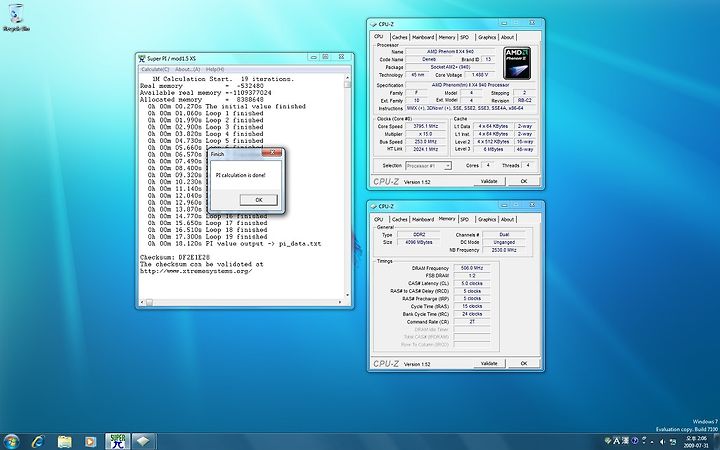
Task: Select the CPU tab in lower CPU-Z window
Action: pos(379,219)
